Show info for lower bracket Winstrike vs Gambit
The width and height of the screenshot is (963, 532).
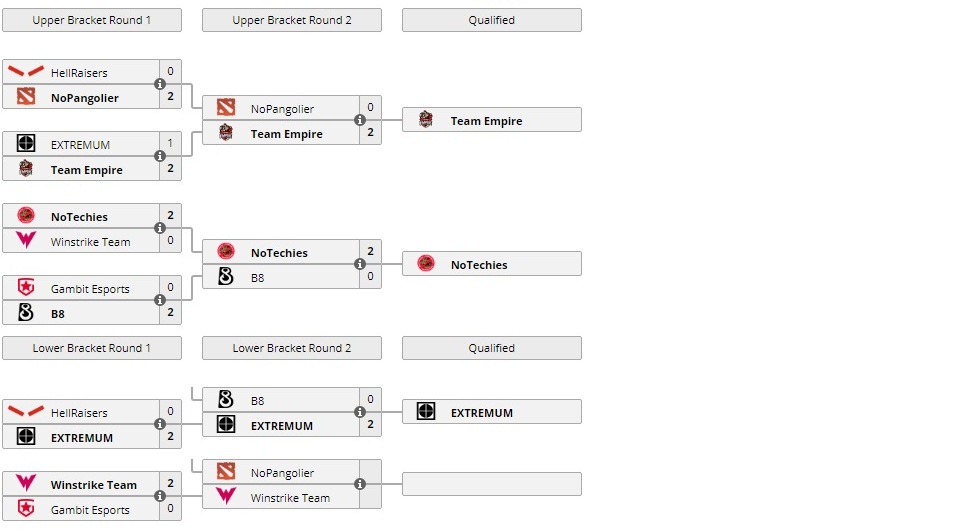(160, 497)
